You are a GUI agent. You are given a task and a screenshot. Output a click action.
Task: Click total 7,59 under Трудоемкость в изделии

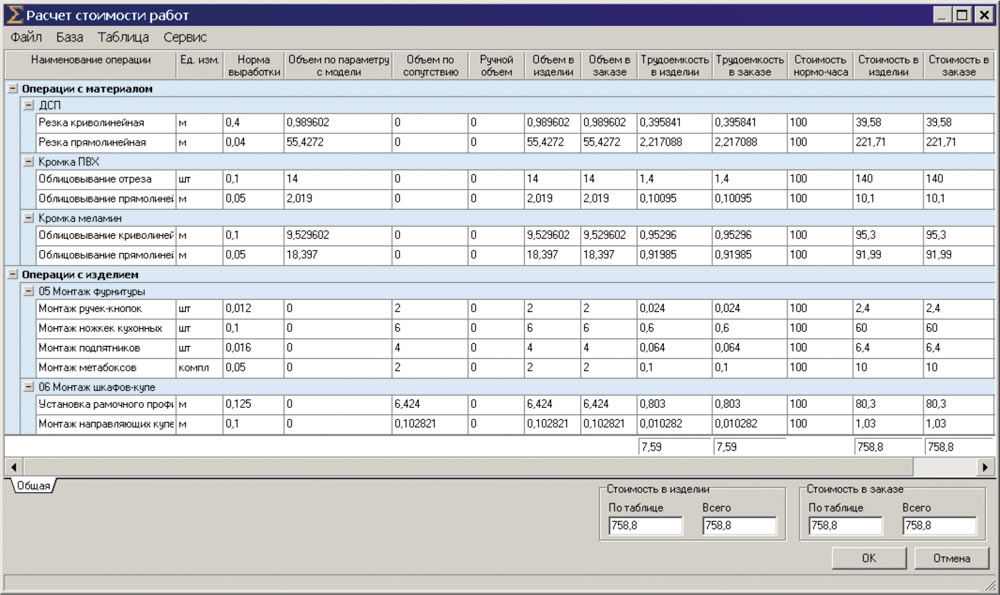pyautogui.click(x=674, y=447)
